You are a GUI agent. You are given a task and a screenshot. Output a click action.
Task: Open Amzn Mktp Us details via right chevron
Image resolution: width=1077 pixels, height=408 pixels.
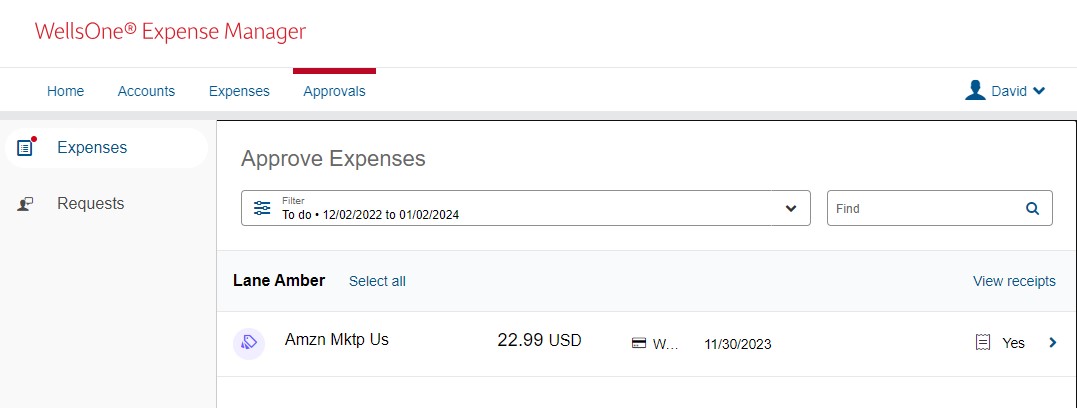coord(1052,343)
